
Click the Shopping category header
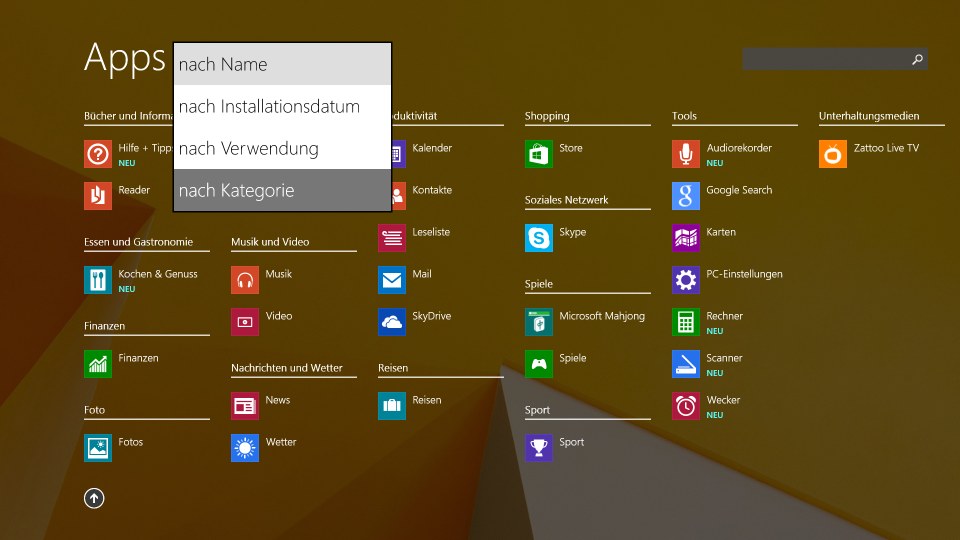coord(547,116)
